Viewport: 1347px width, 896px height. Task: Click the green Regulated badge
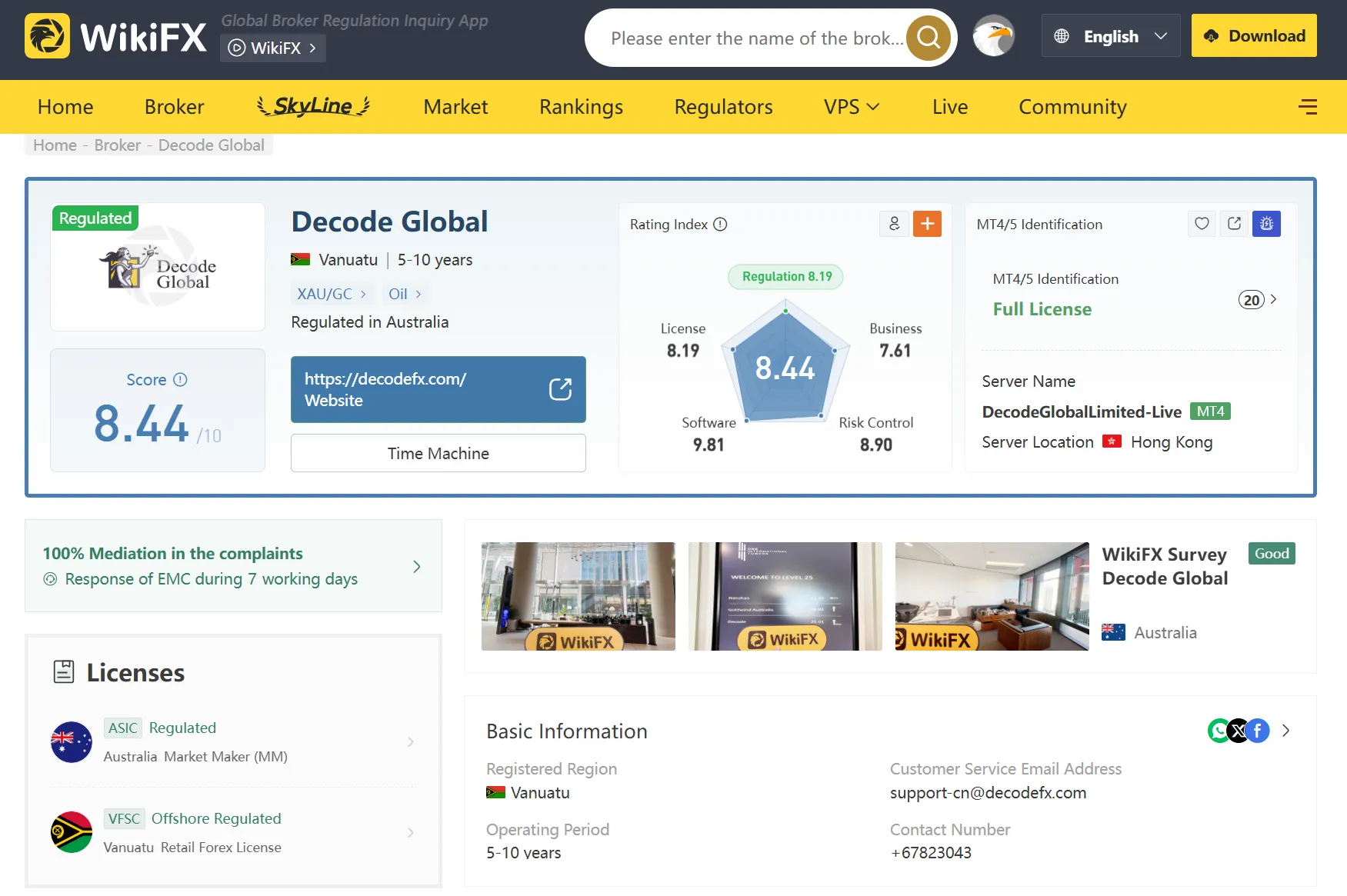[95, 218]
